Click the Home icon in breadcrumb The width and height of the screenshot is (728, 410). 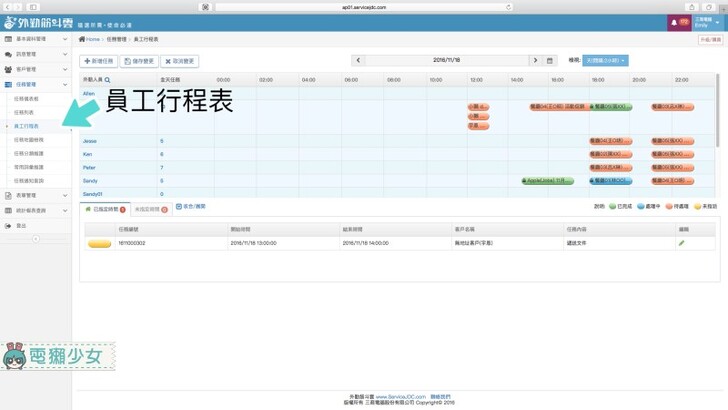[84, 39]
